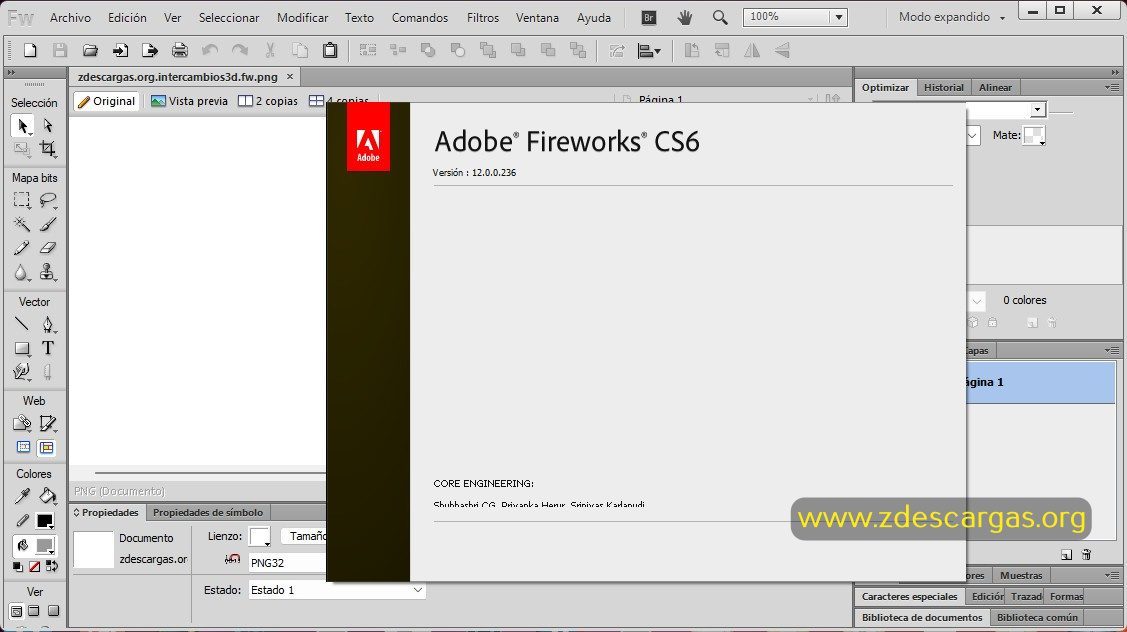Select the Text tool

click(x=48, y=349)
